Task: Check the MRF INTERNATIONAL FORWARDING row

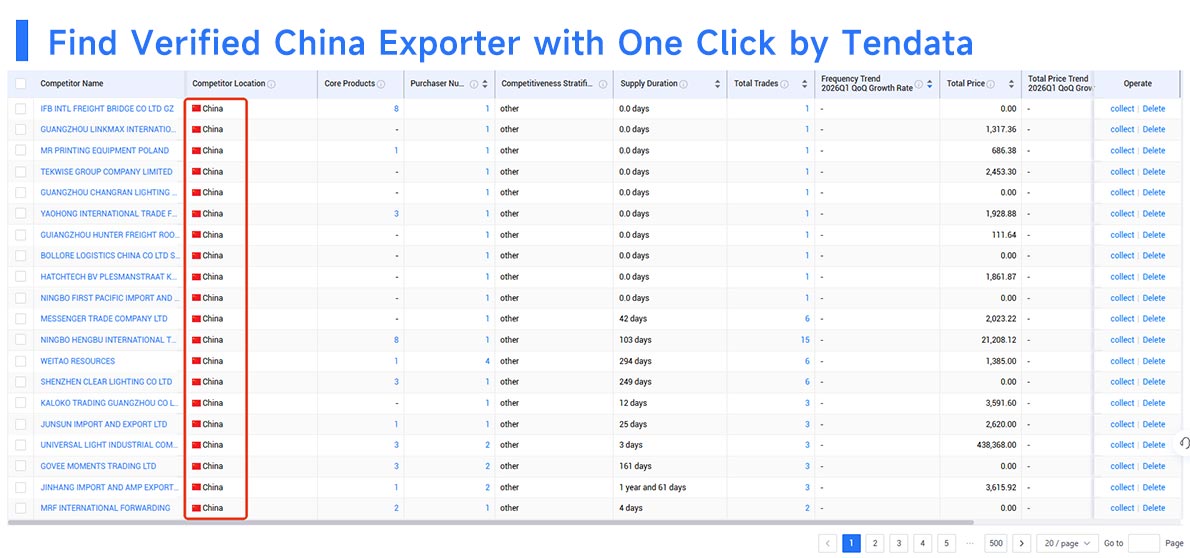Action: [20, 508]
